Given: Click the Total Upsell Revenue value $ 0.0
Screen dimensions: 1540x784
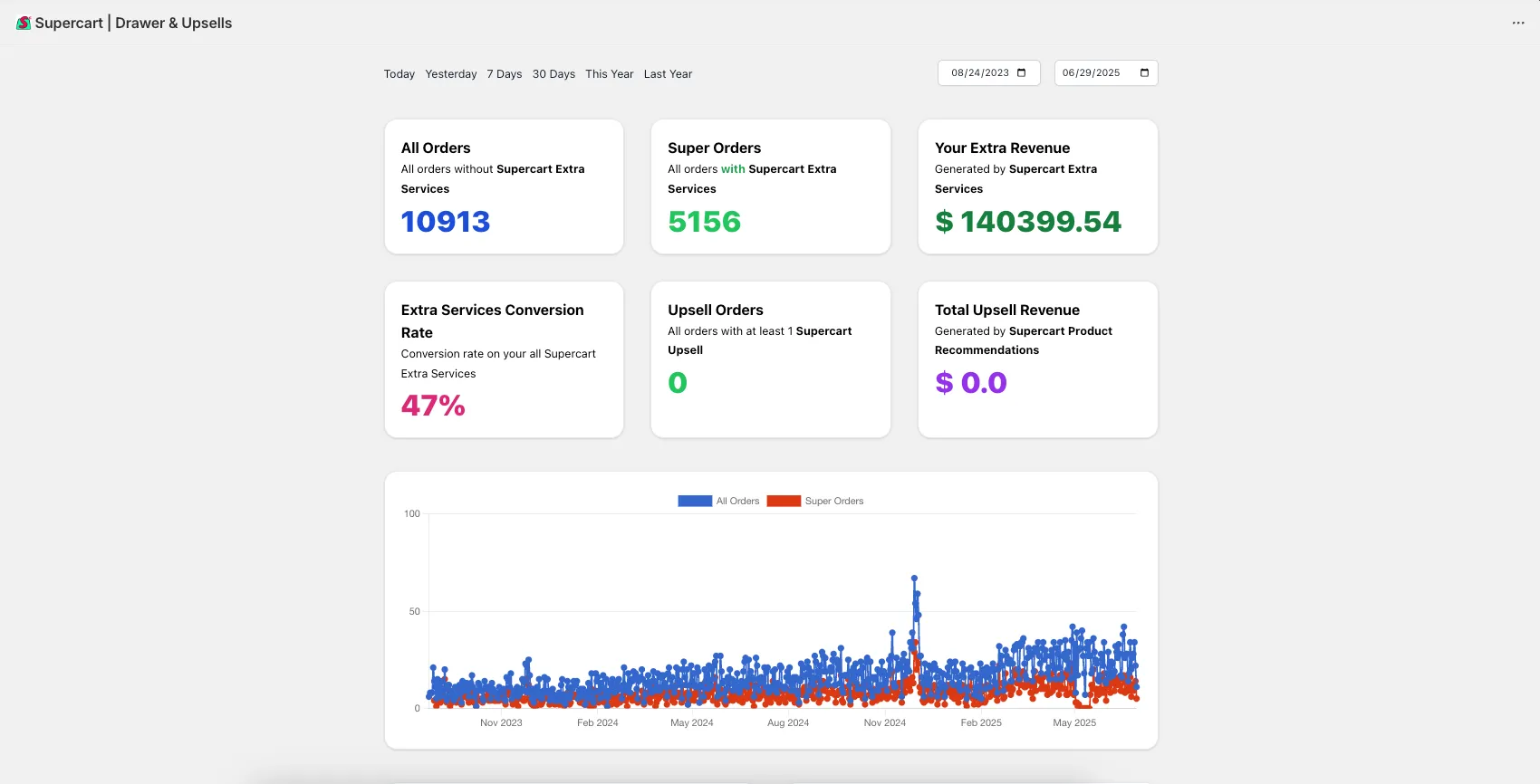Looking at the screenshot, I should pyautogui.click(x=971, y=383).
